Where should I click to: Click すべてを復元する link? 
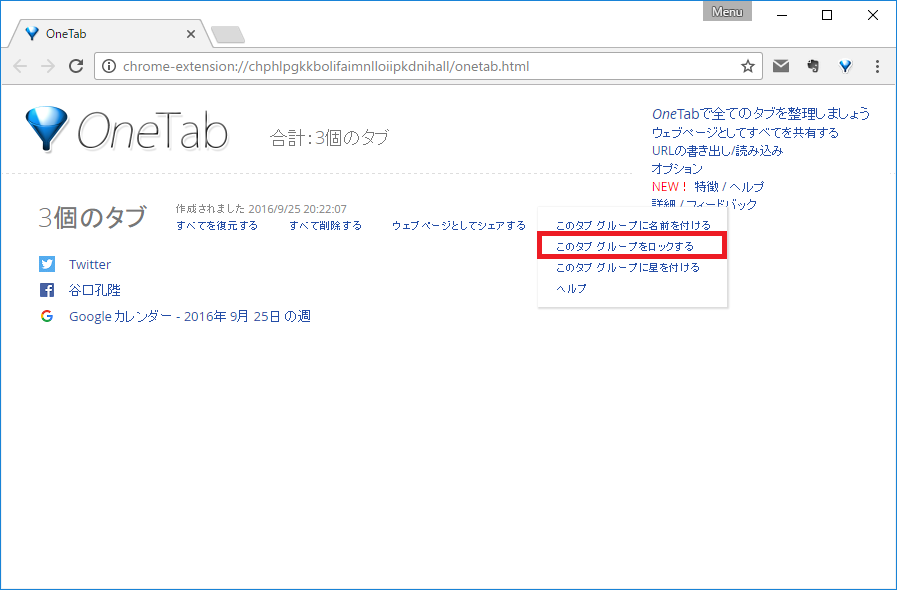click(x=216, y=226)
